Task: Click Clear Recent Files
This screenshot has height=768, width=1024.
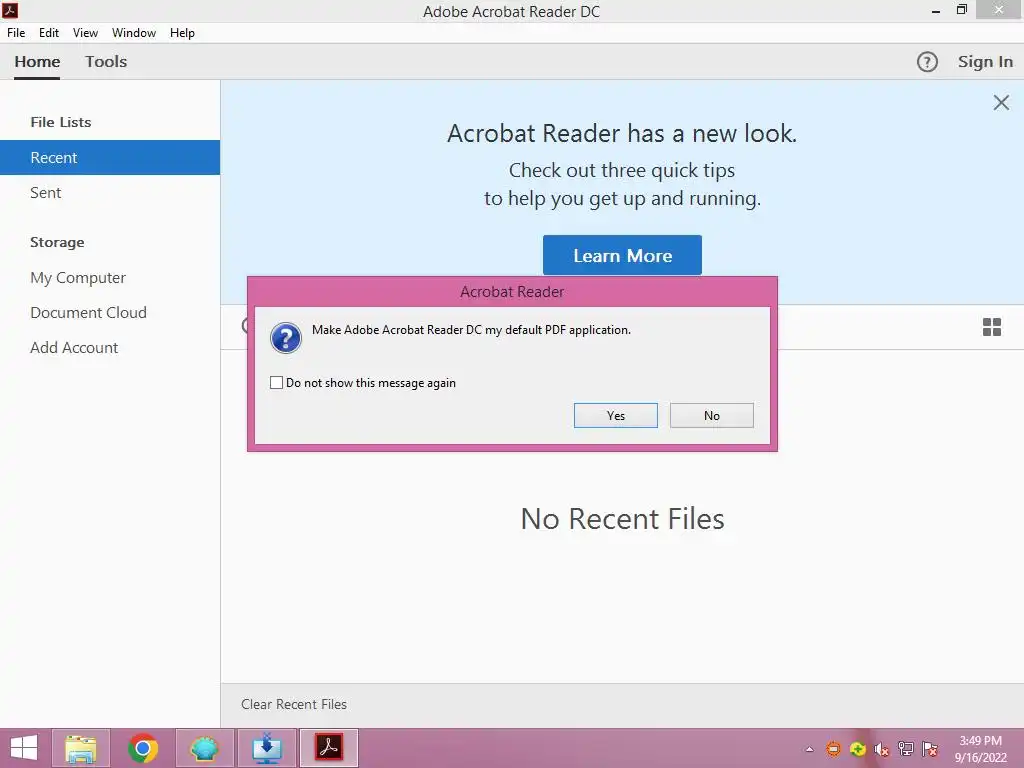Action: 294,704
